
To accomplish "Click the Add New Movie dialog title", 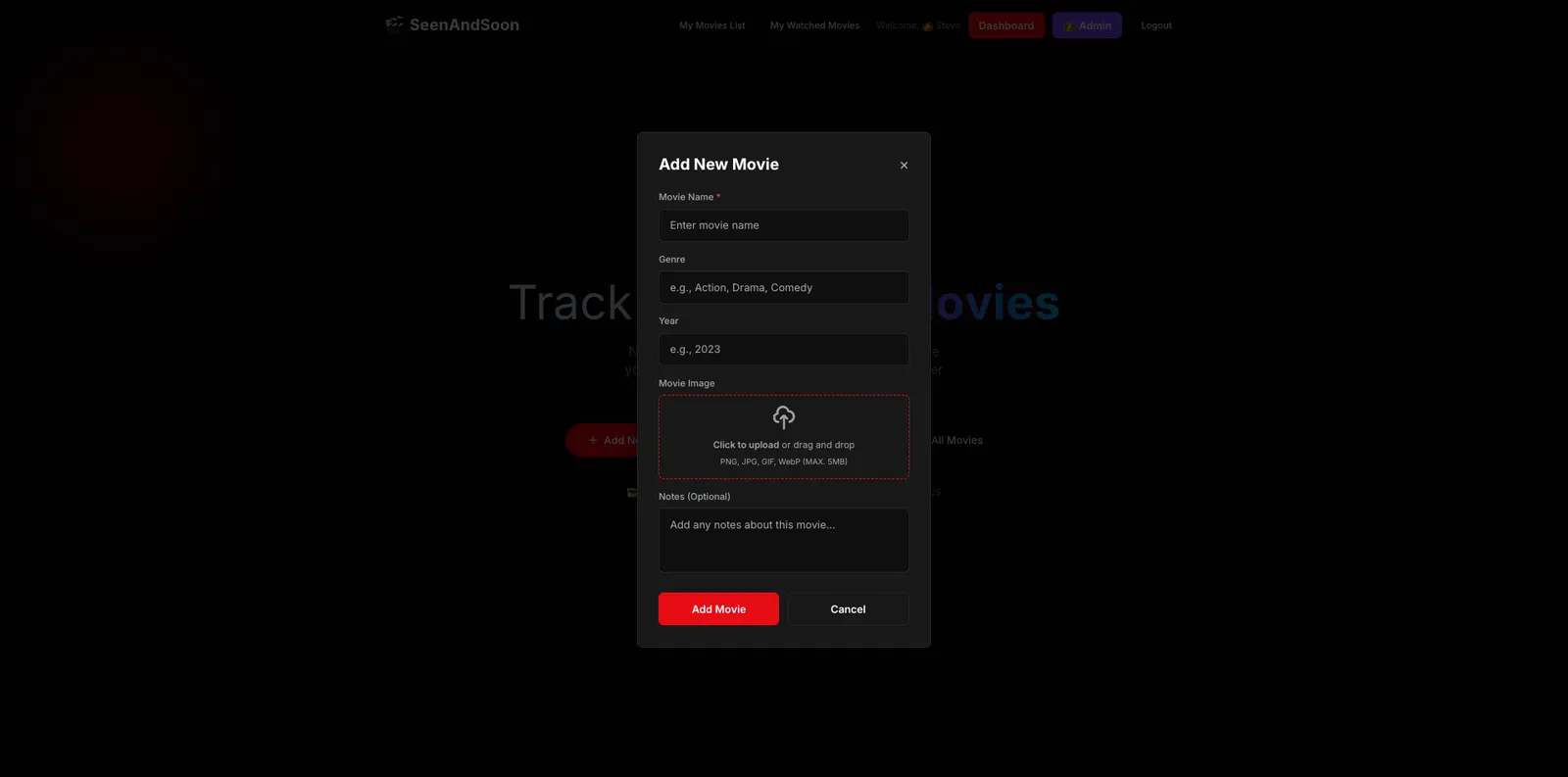I will (x=718, y=165).
